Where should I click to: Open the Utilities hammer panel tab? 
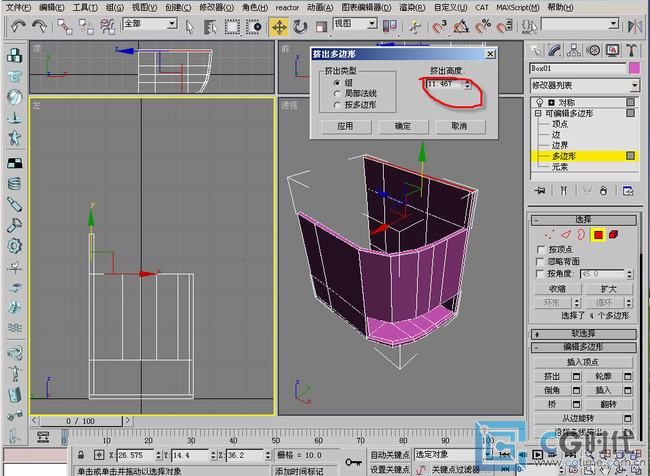pyautogui.click(x=631, y=51)
